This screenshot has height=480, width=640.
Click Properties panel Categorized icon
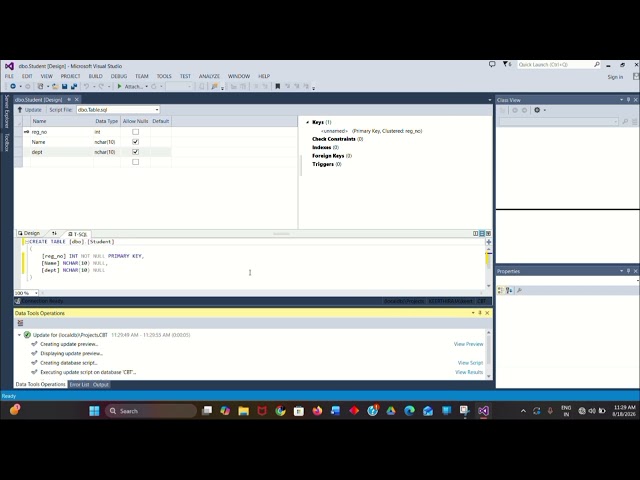(500, 290)
